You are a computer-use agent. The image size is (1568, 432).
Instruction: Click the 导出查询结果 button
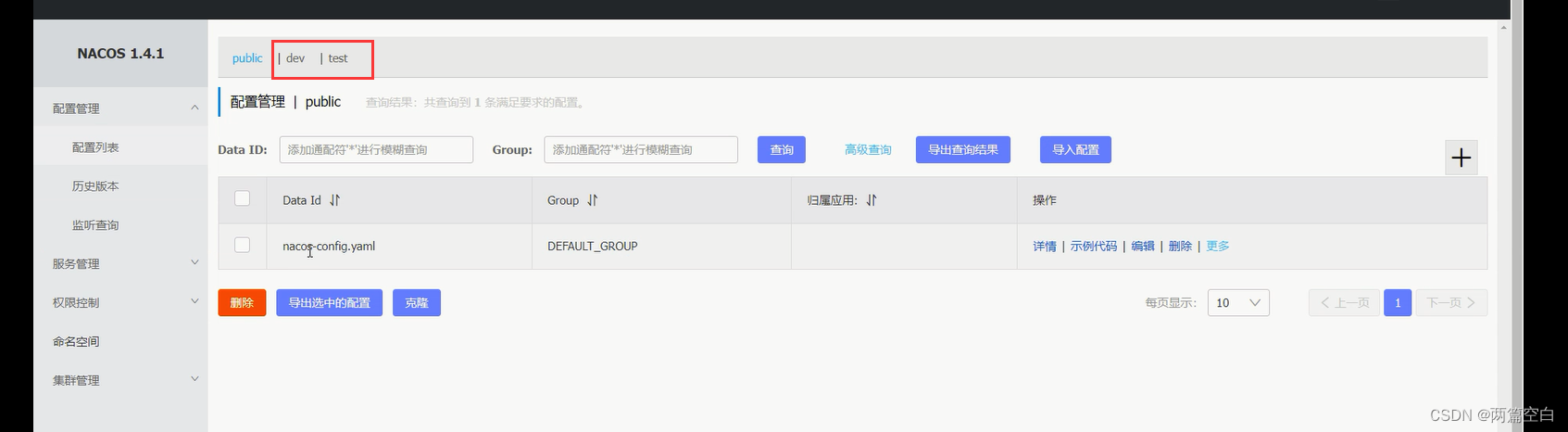[x=963, y=150]
